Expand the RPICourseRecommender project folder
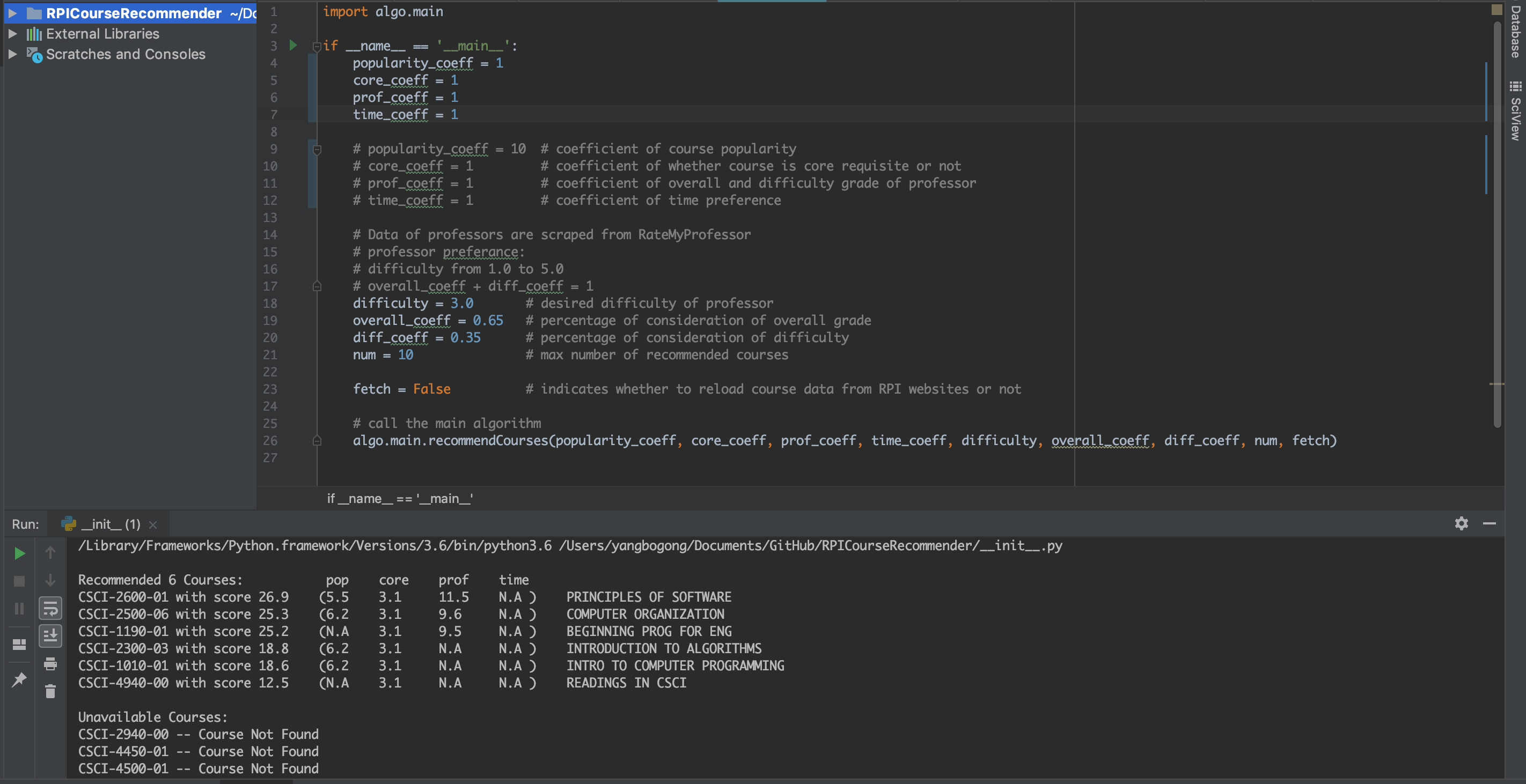Image resolution: width=1526 pixels, height=784 pixels. pos(12,13)
